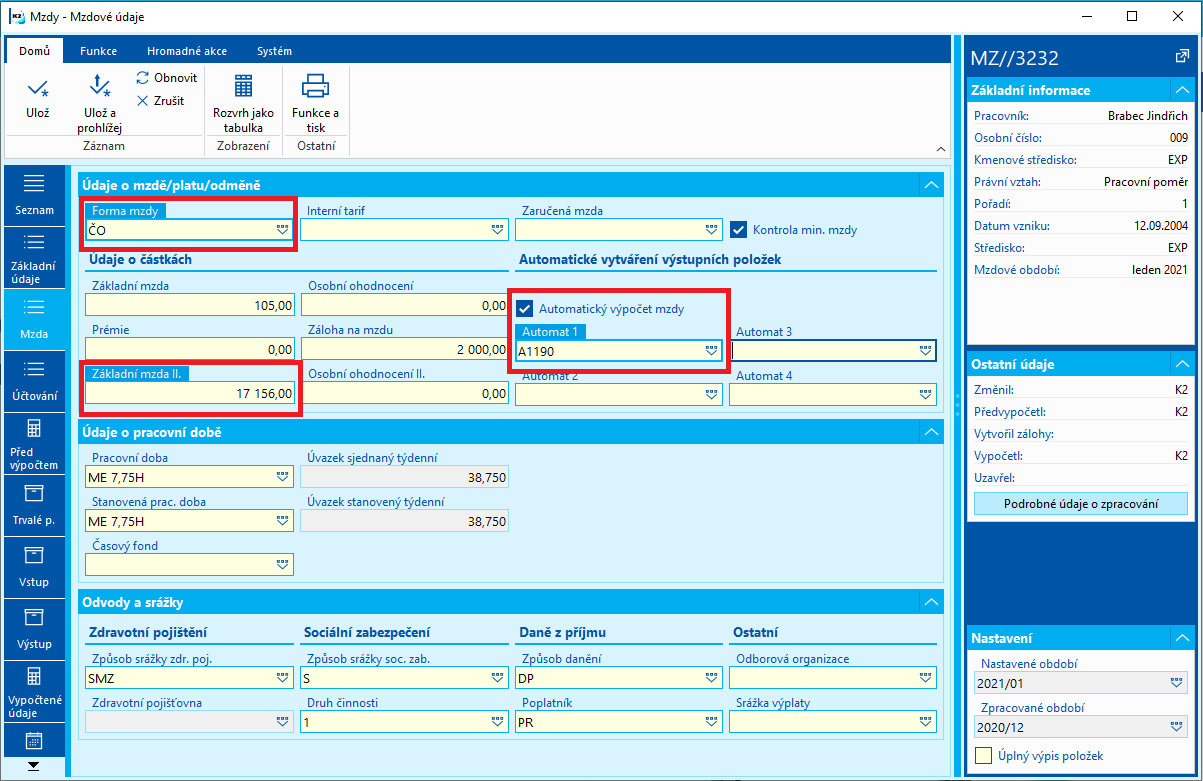Open the Zpracované období dropdown
Viewport: 1203px width, 781px height.
1177,727
